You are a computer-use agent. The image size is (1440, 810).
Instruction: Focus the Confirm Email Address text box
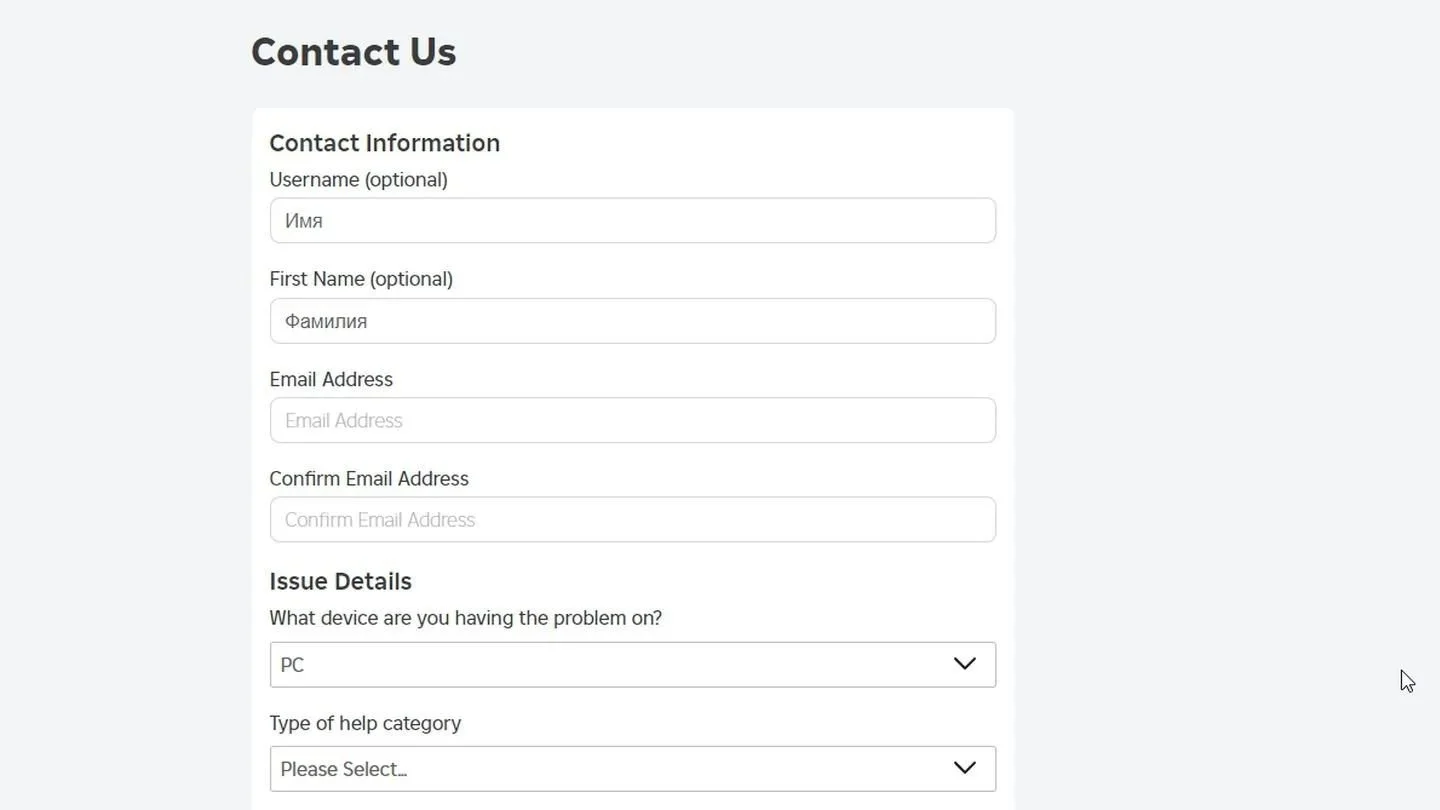coord(632,520)
